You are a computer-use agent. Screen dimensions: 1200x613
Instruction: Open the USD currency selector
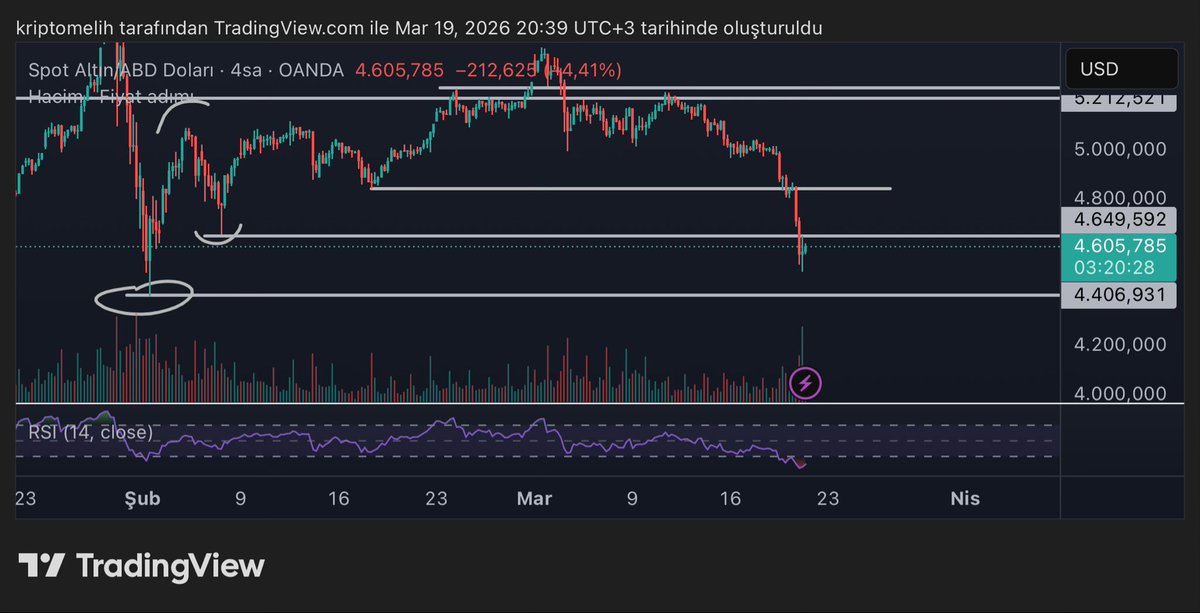(1121, 68)
